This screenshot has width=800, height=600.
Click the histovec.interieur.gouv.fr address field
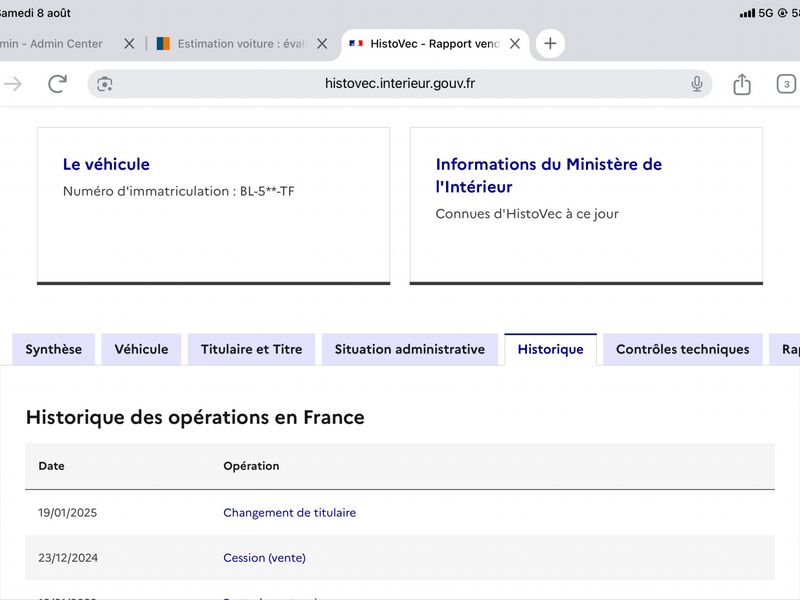pos(399,84)
